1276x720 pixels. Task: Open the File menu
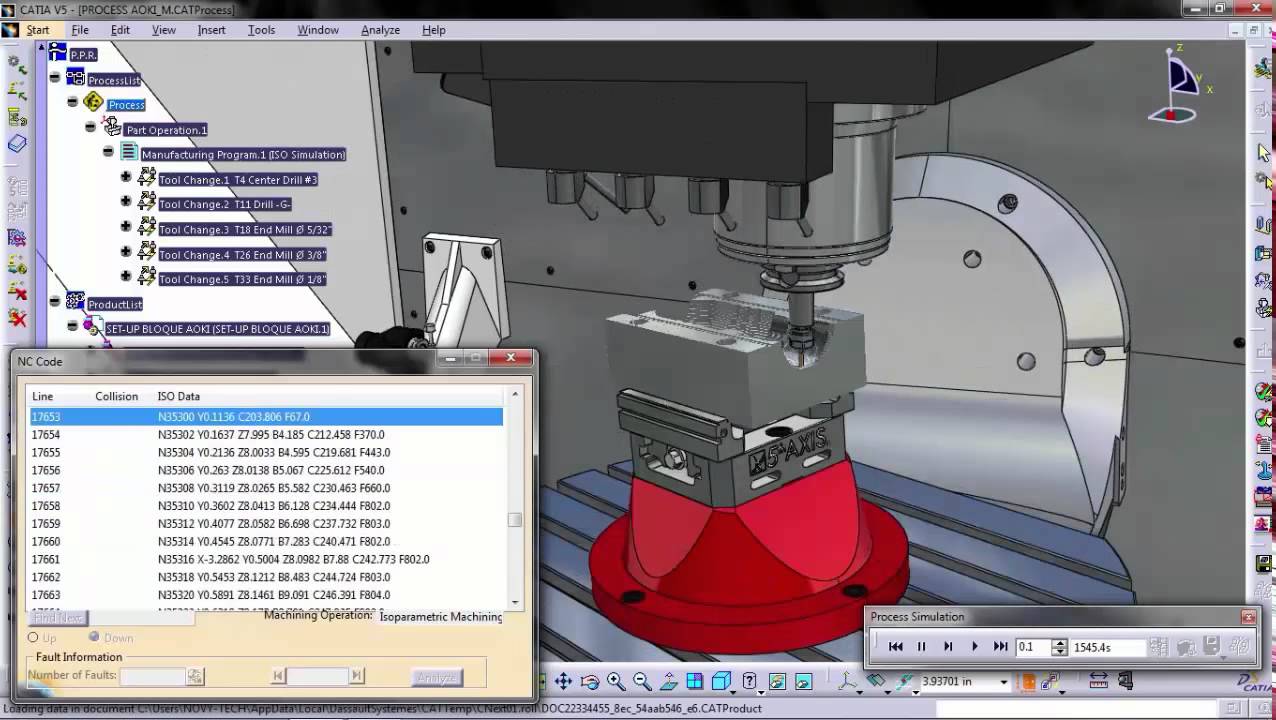[80, 30]
